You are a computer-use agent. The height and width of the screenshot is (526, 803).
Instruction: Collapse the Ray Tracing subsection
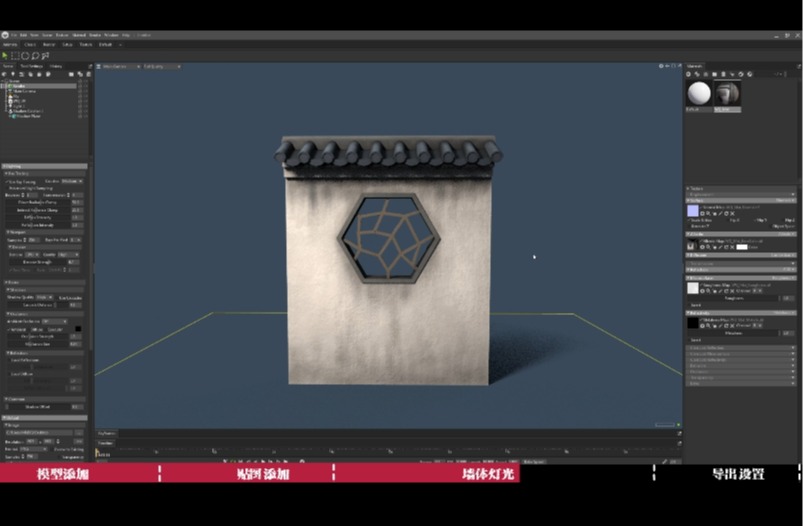45,174
